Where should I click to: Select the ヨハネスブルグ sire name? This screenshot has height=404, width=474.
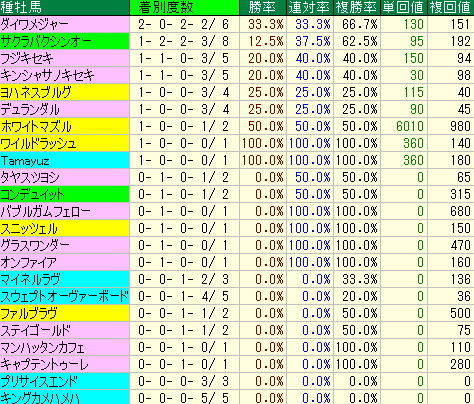(x=36, y=92)
